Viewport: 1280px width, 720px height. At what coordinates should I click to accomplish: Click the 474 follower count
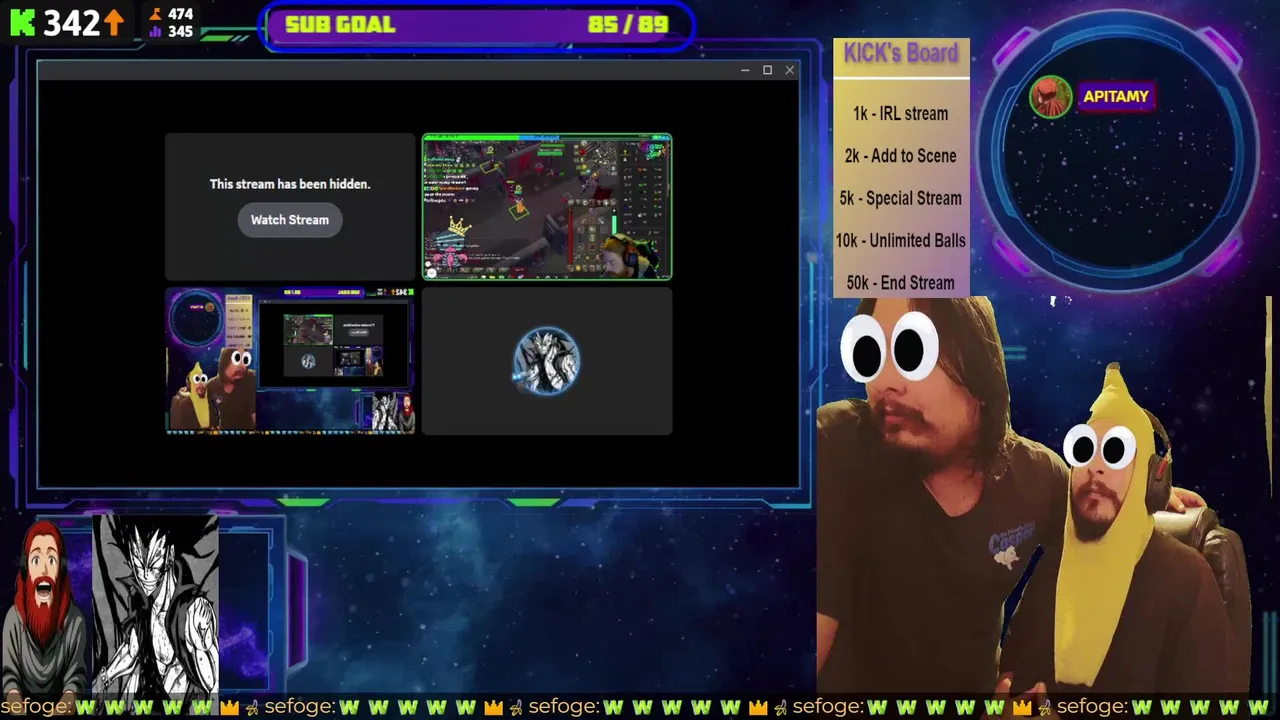(x=180, y=14)
